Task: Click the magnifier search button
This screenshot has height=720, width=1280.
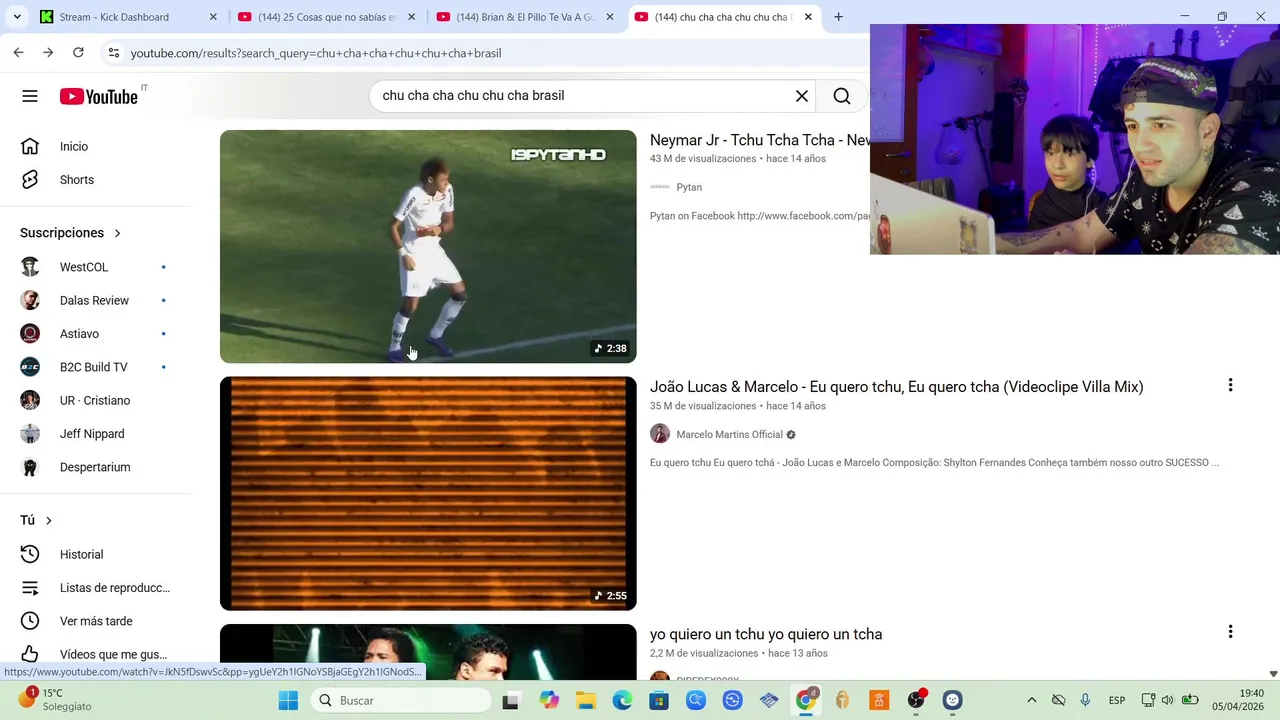Action: point(842,96)
